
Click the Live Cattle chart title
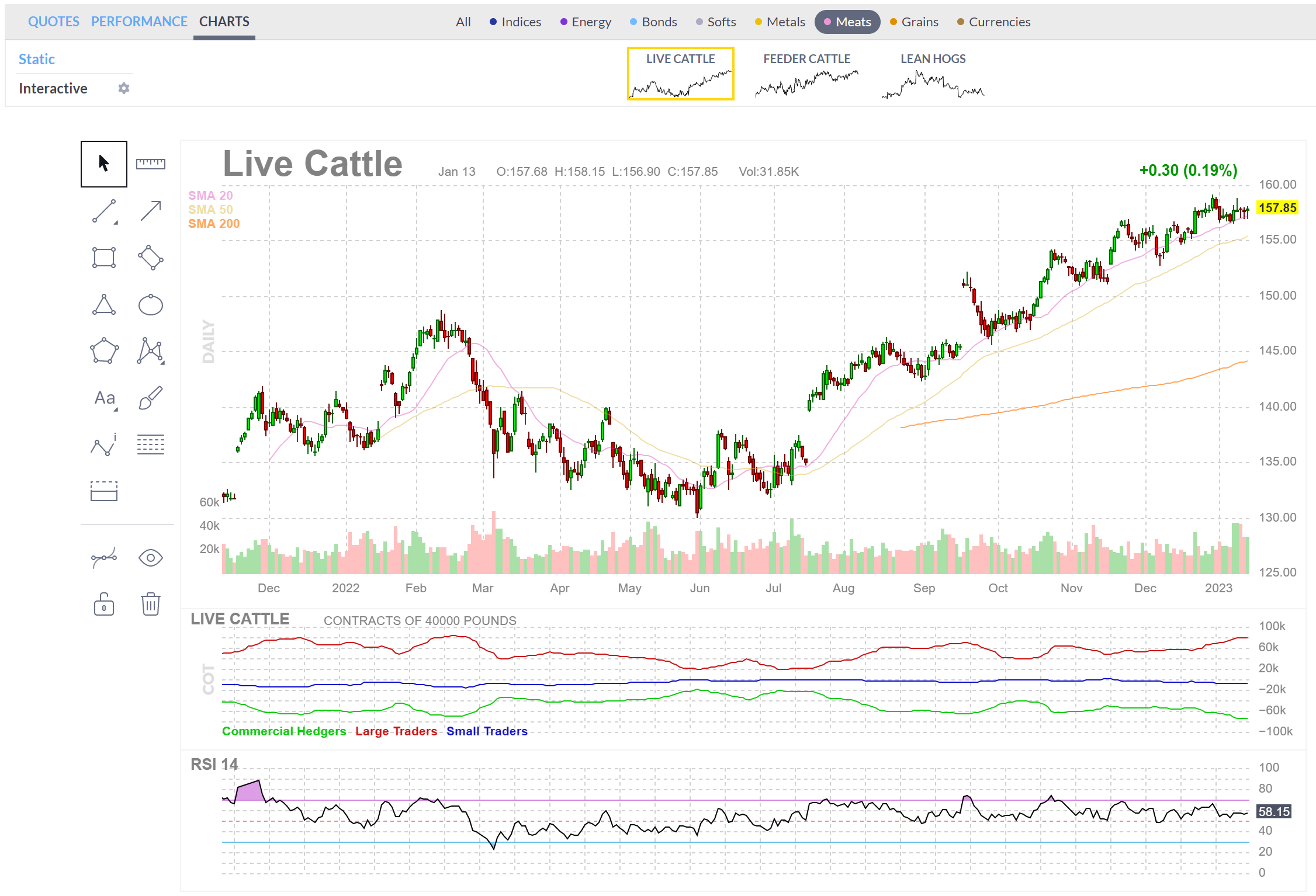coord(313,164)
